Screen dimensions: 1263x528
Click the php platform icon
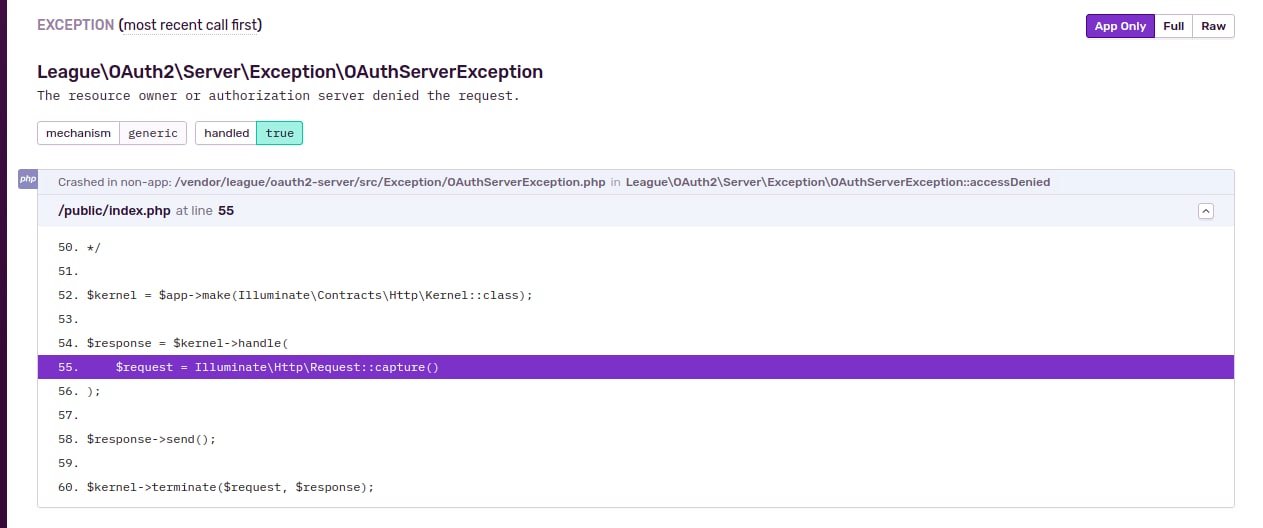[x=28, y=179]
